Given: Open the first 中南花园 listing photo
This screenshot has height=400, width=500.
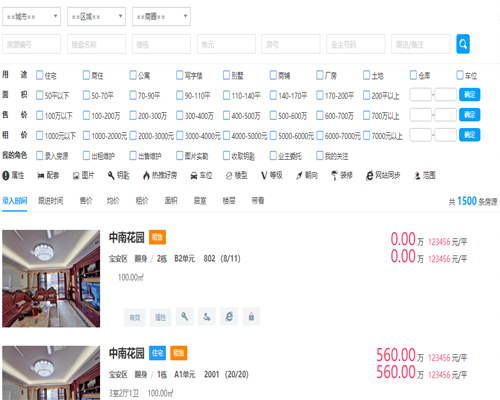Looking at the screenshot, I should (x=51, y=279).
